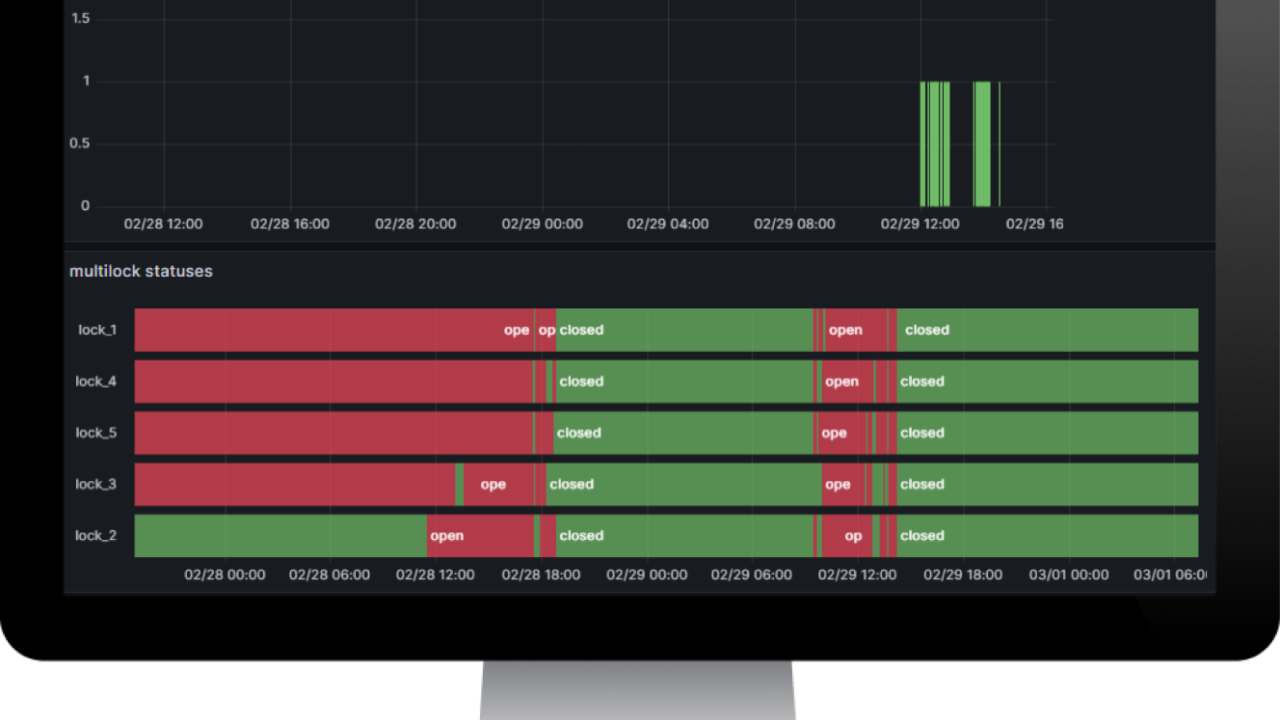The width and height of the screenshot is (1280, 720).
Task: Select the lock_1 row label
Action: pyautogui.click(x=97, y=330)
